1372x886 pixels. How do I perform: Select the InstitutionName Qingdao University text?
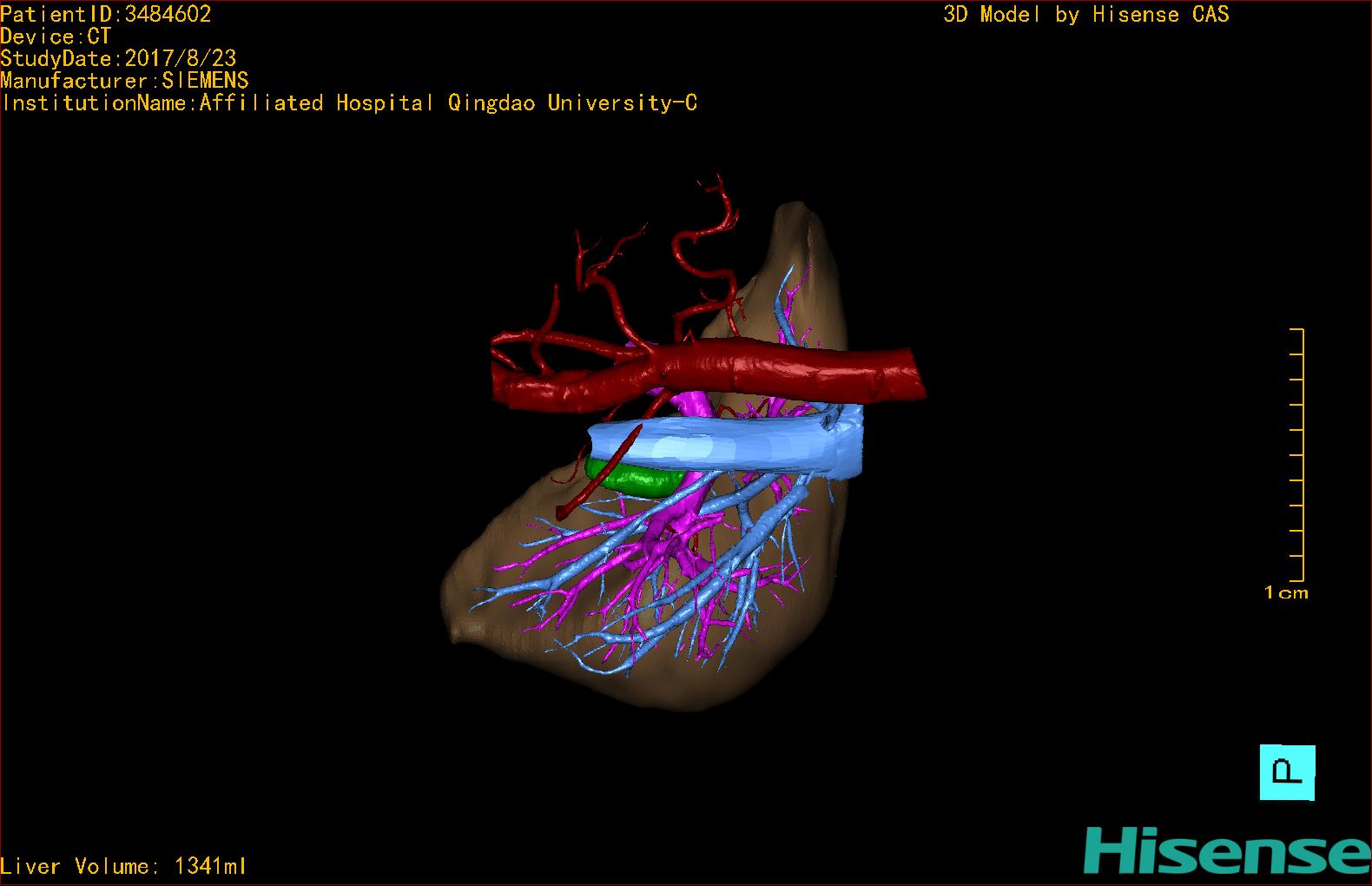(x=349, y=103)
